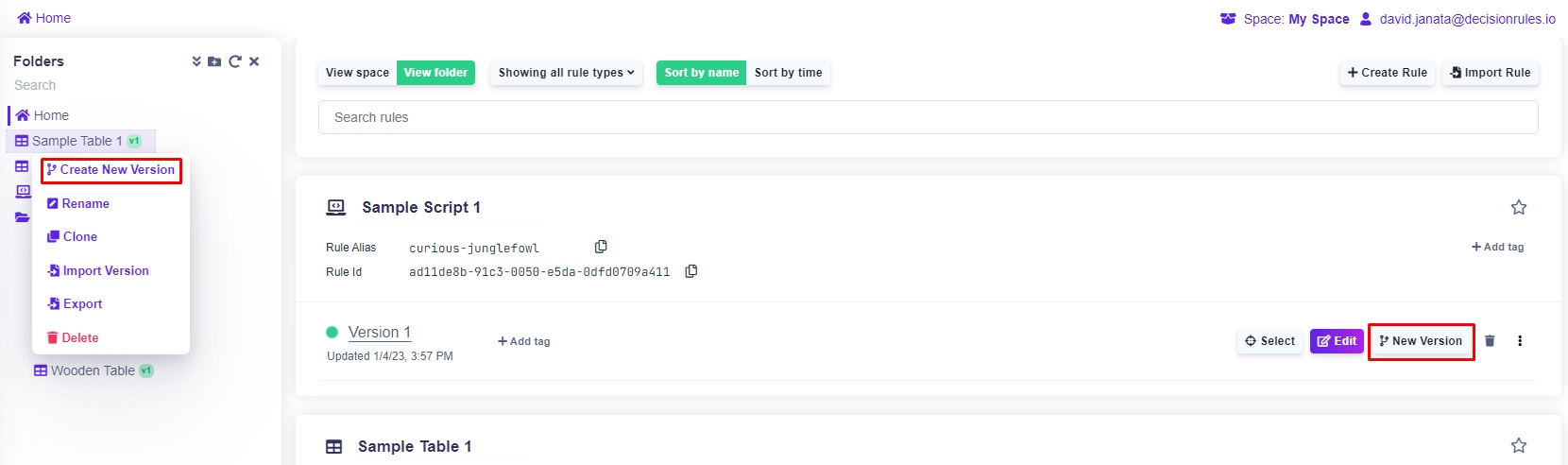
Task: Sort rules by time
Action: click(x=788, y=73)
